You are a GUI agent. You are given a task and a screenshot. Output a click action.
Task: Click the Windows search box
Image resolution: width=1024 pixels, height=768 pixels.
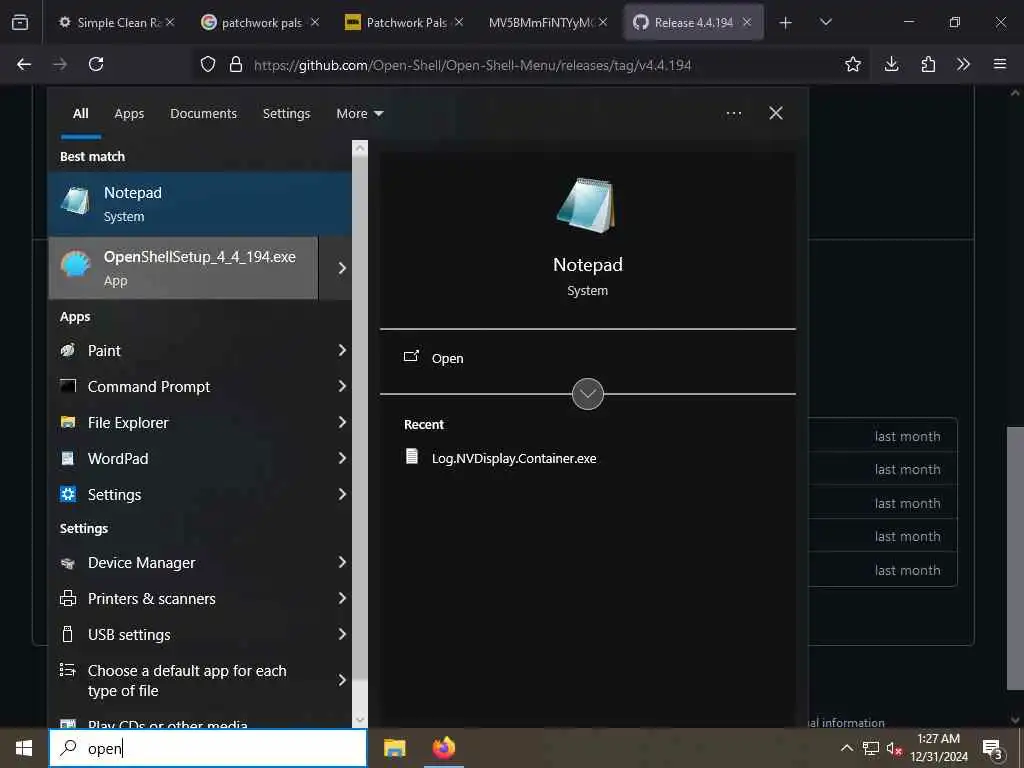pos(208,748)
